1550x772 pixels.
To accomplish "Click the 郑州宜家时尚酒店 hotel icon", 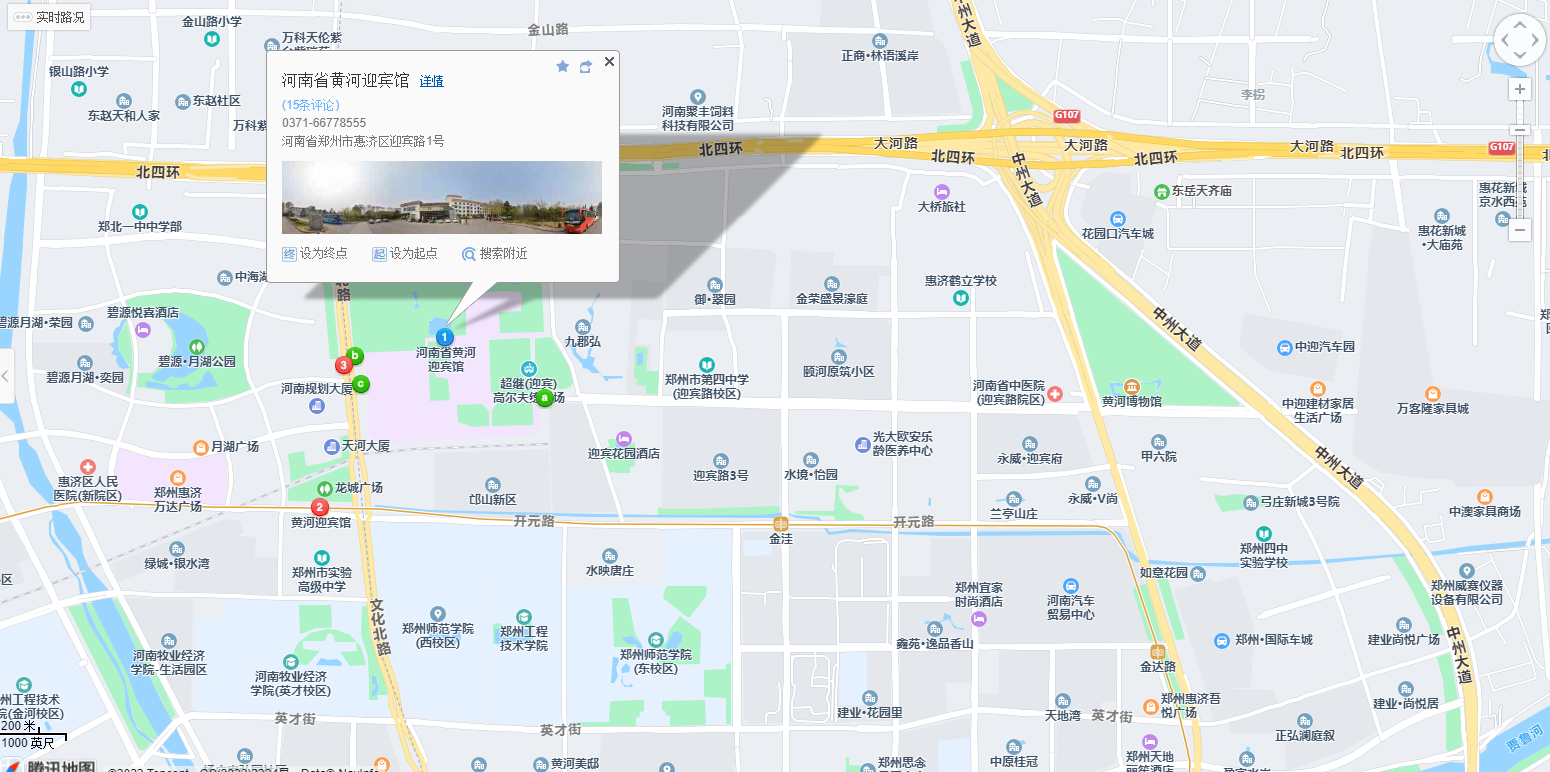I will (x=979, y=620).
